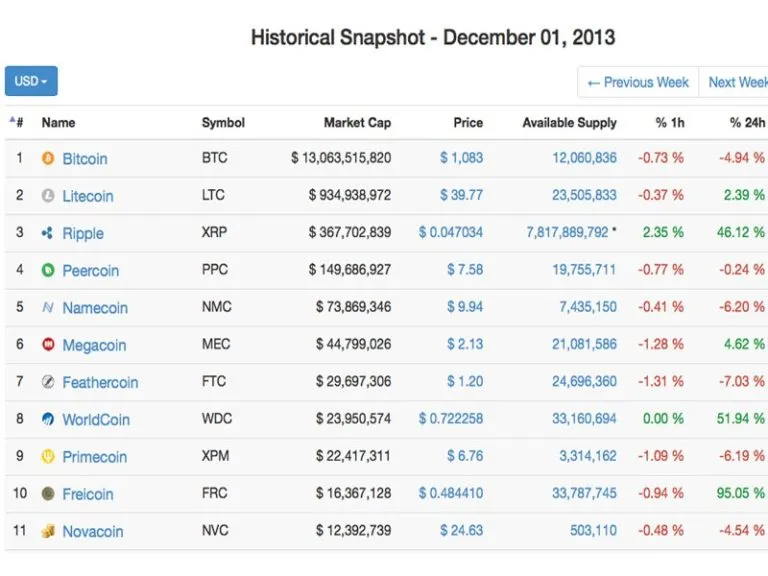Click Novacoin price $ 24.63
The width and height of the screenshot is (768, 576).
(x=461, y=530)
